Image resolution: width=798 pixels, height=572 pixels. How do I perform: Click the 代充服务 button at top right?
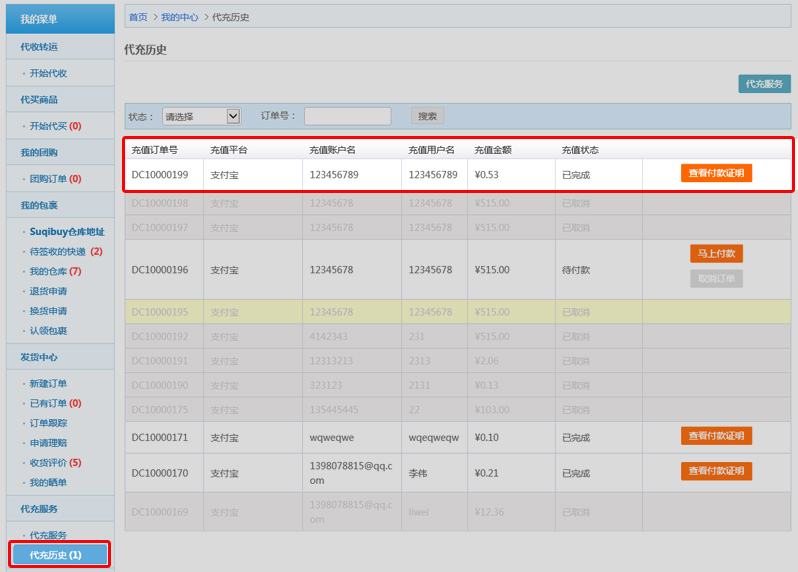[x=764, y=84]
